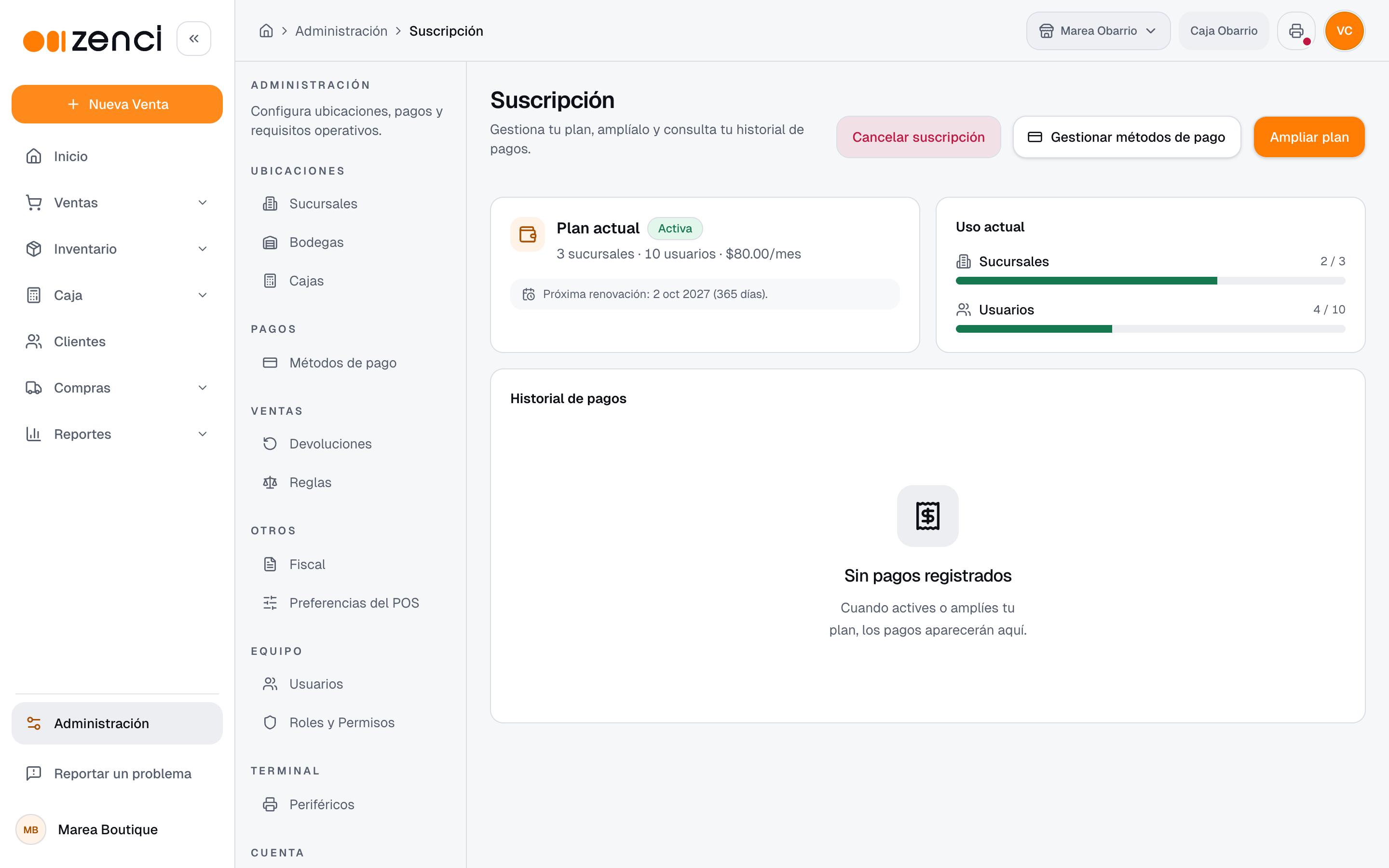Screen dimensions: 1389x868
Task: Click the Plan actual wallet icon
Action: [528, 234]
